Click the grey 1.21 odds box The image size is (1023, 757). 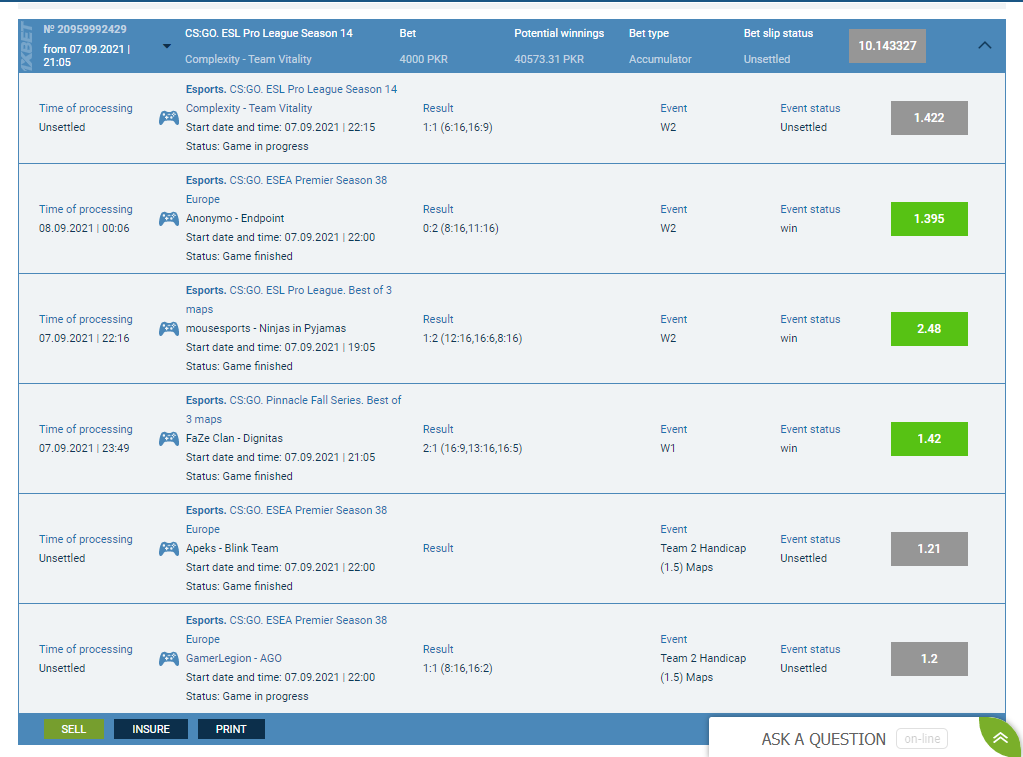point(929,549)
